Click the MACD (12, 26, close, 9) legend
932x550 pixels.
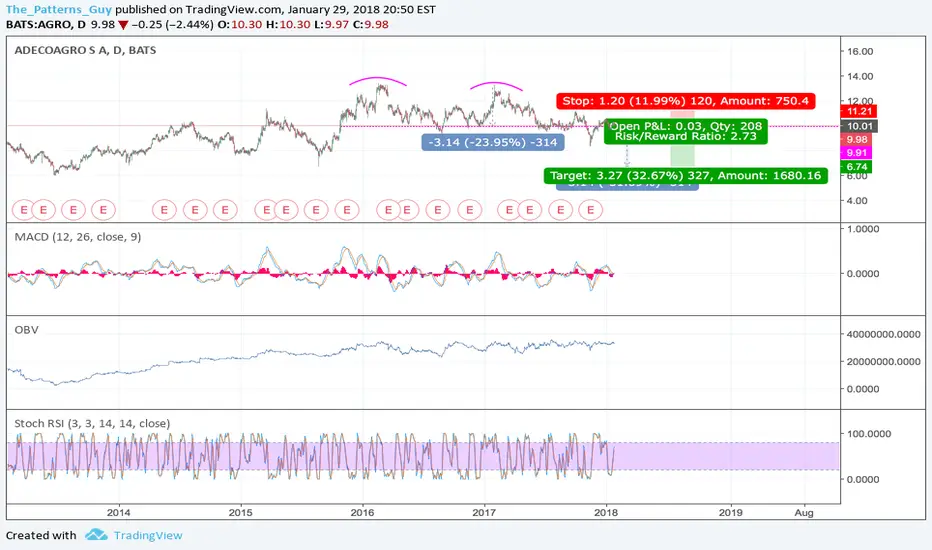[78, 237]
